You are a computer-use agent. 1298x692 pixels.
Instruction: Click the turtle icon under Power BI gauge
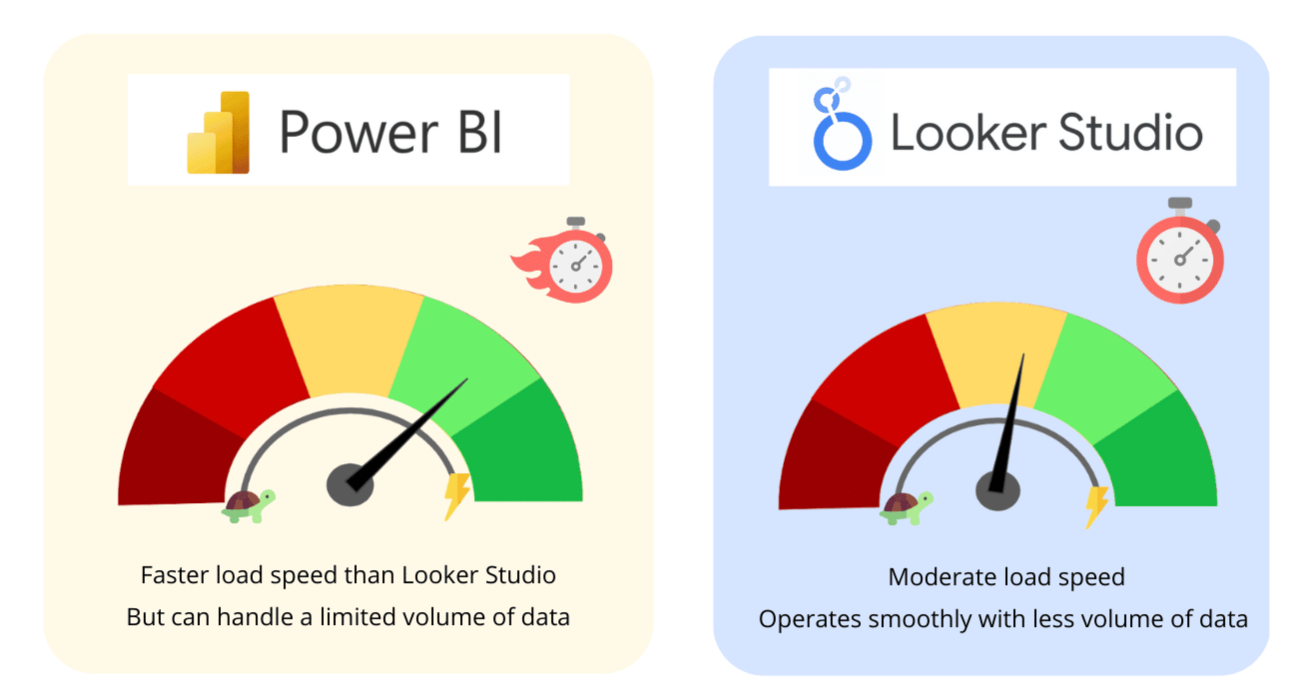(x=246, y=504)
